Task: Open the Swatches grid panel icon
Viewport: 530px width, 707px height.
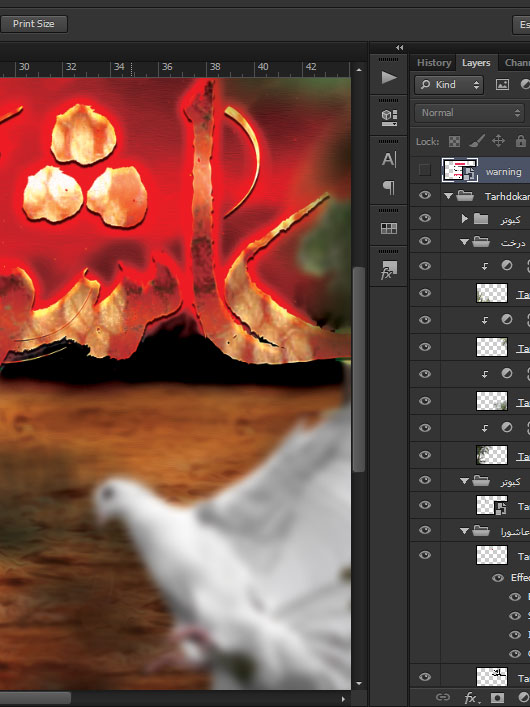Action: point(389,228)
